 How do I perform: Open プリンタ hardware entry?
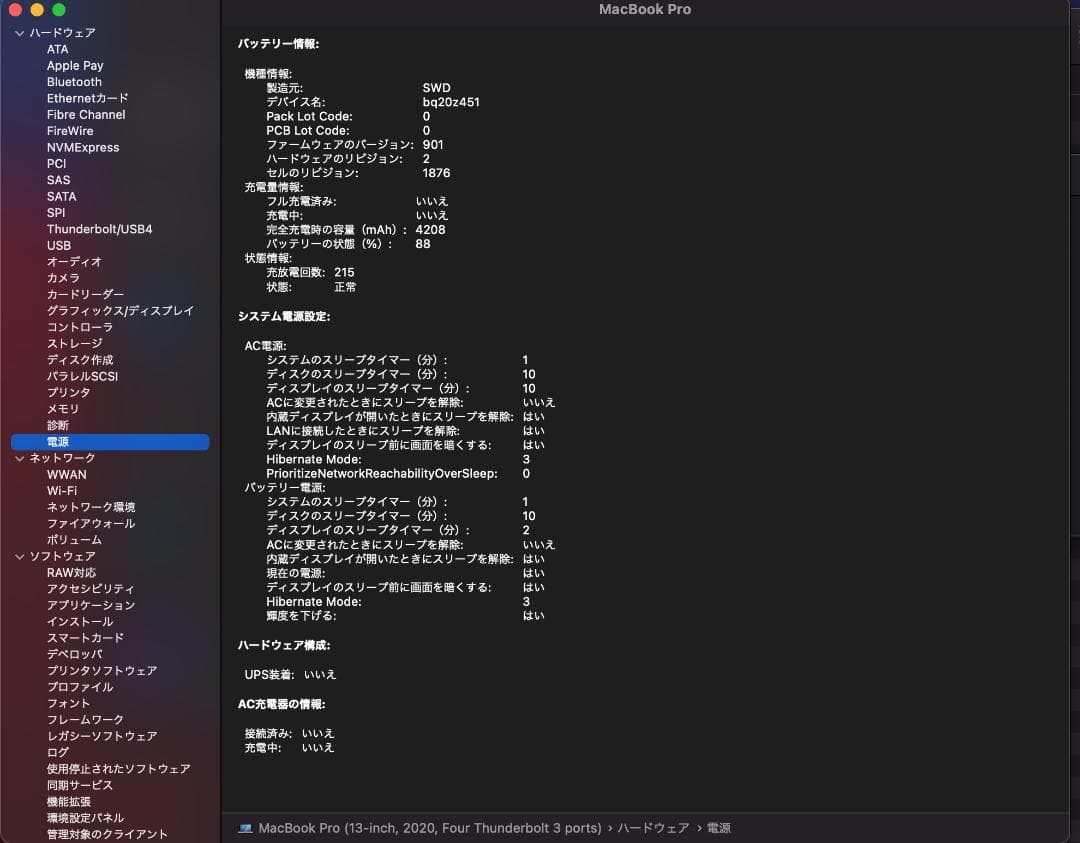(x=69, y=393)
